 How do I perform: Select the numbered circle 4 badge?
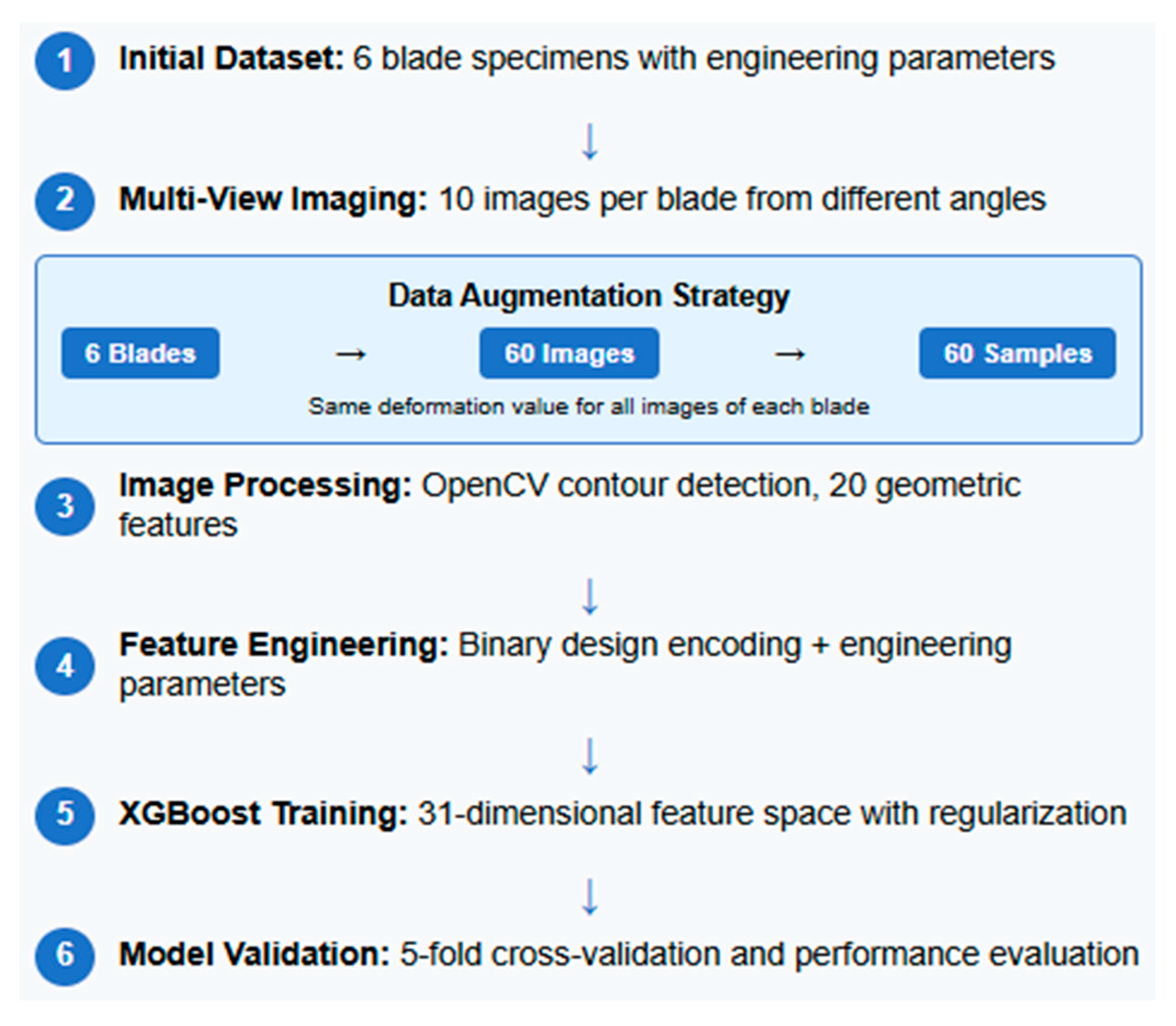(65, 667)
